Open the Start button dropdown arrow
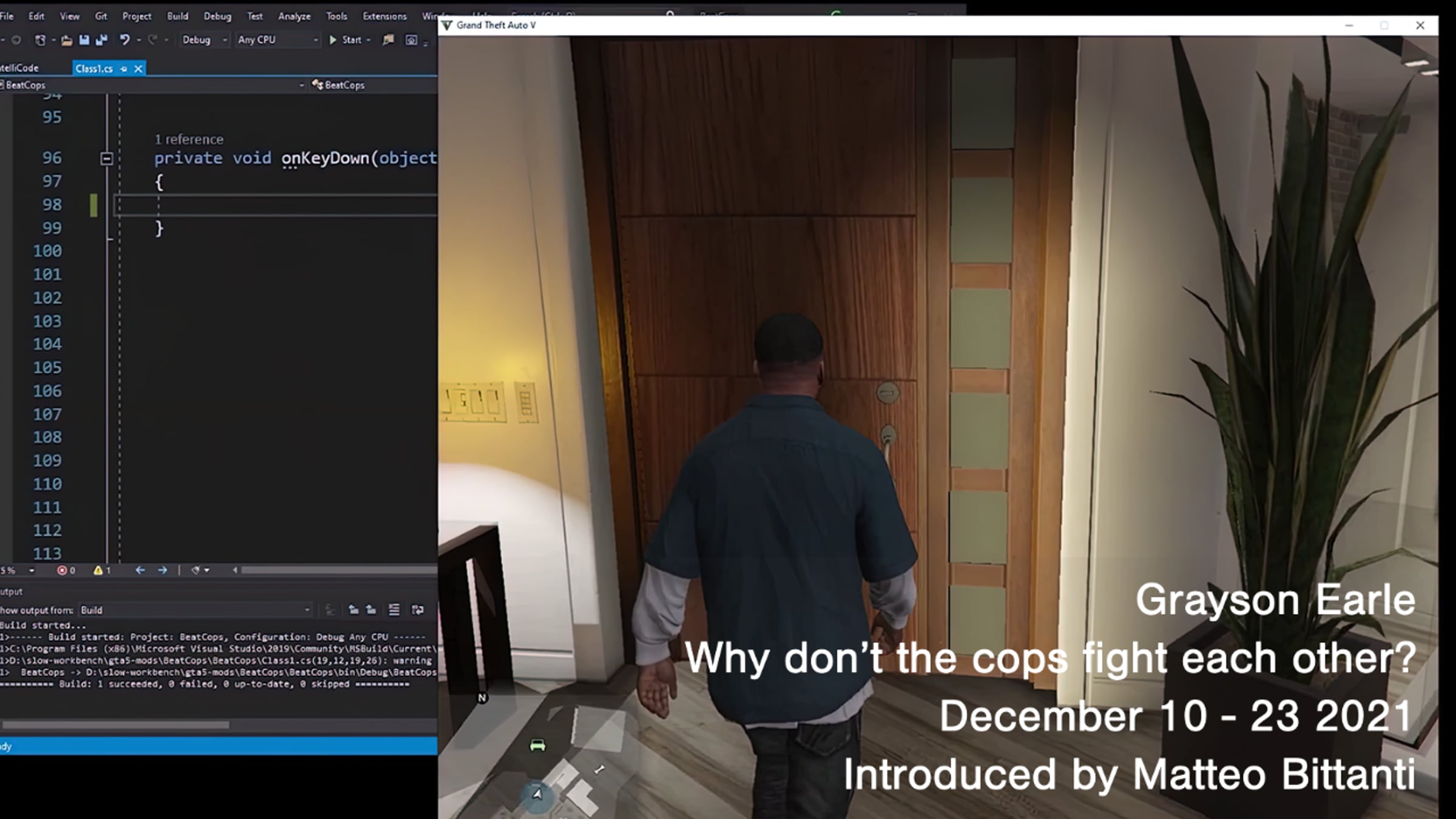Screen dimensions: 1456x819 (368, 40)
